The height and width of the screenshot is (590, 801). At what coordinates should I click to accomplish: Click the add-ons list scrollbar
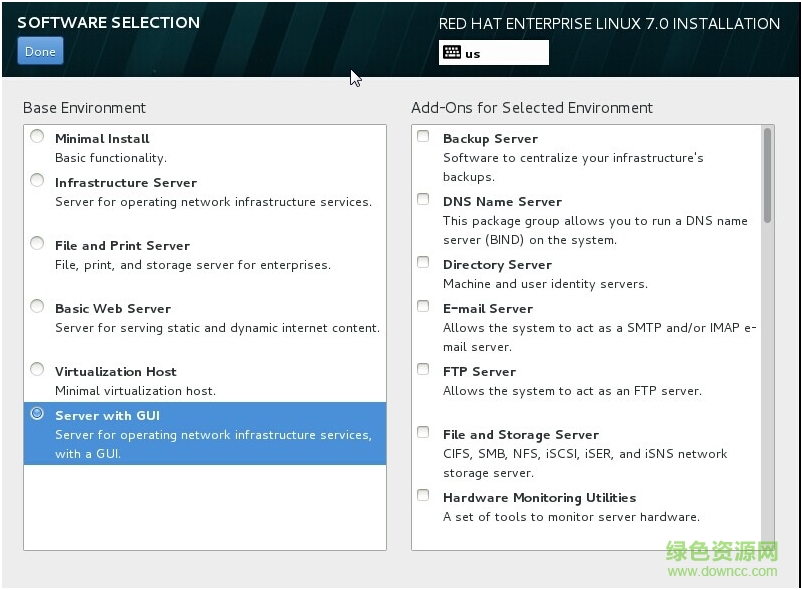click(767, 175)
